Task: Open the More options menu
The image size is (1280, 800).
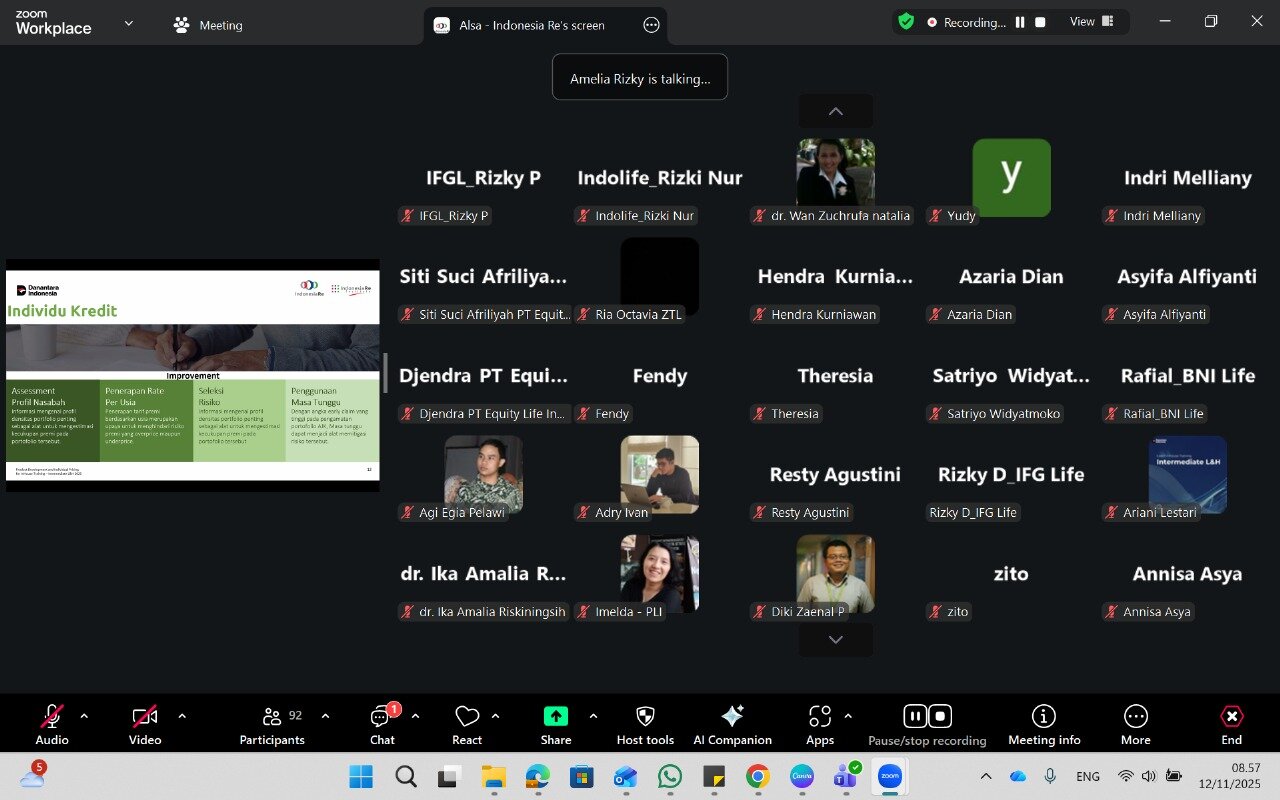Action: click(x=1135, y=724)
